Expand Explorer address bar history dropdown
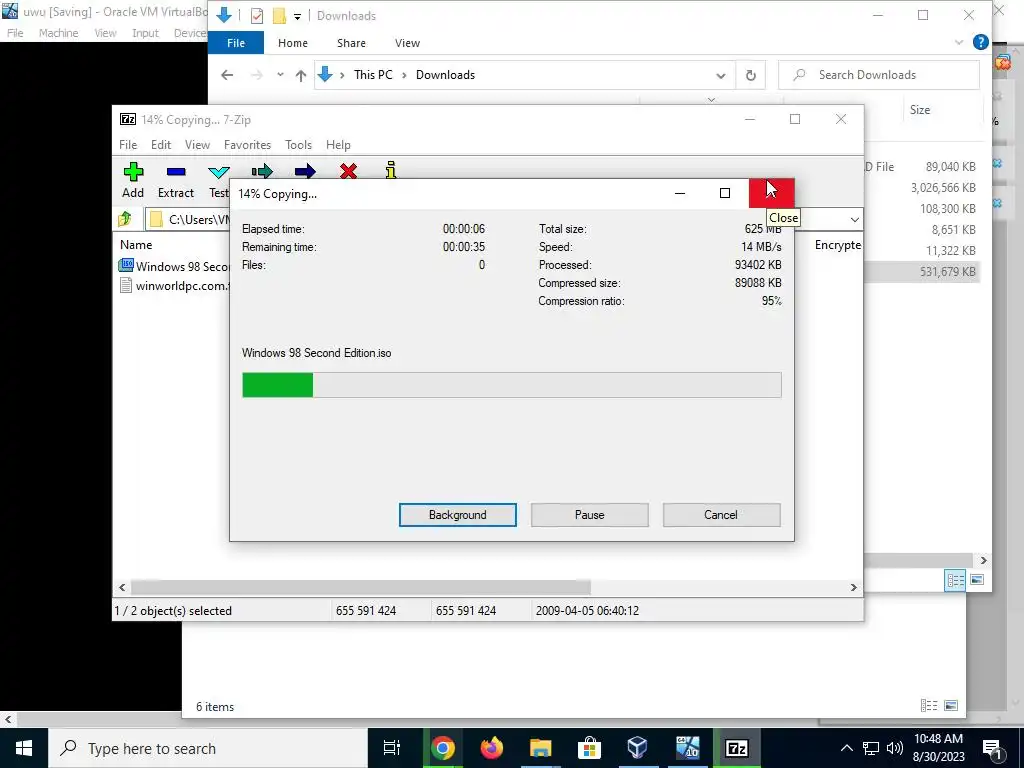Viewport: 1024px width, 768px height. [x=720, y=75]
